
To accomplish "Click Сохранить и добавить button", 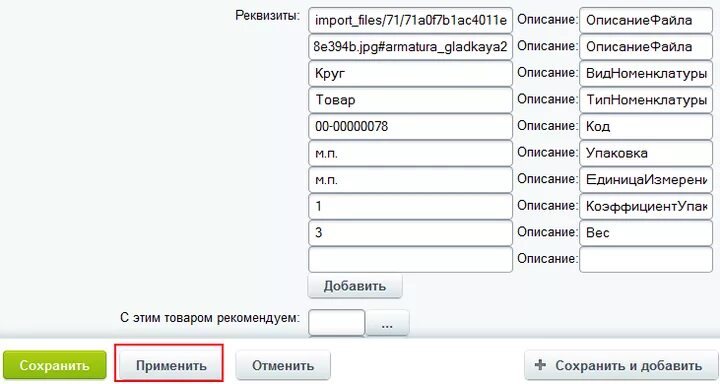I will pos(620,366).
